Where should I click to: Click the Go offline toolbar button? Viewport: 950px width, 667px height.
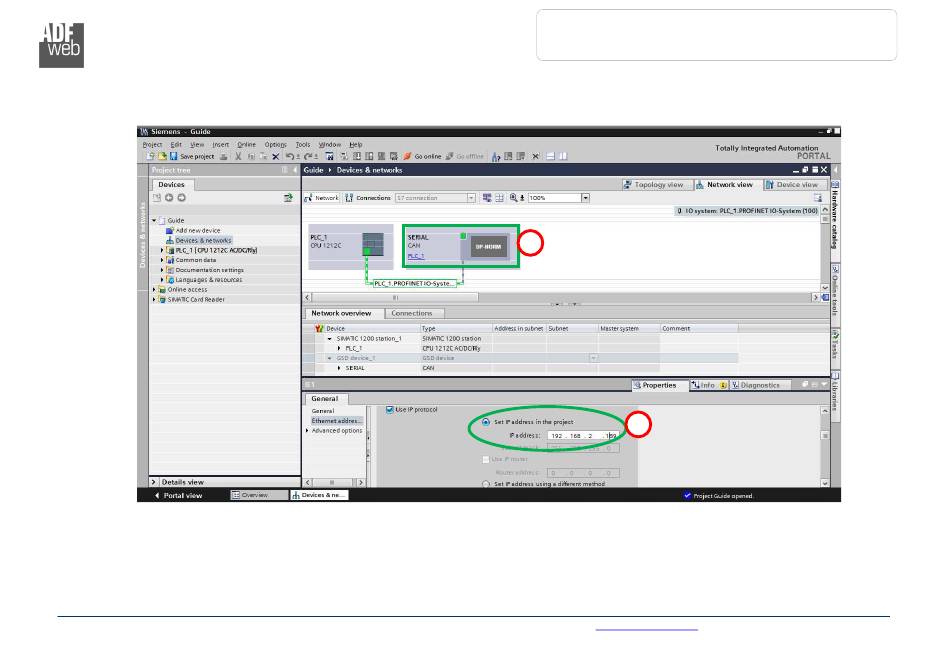465,156
